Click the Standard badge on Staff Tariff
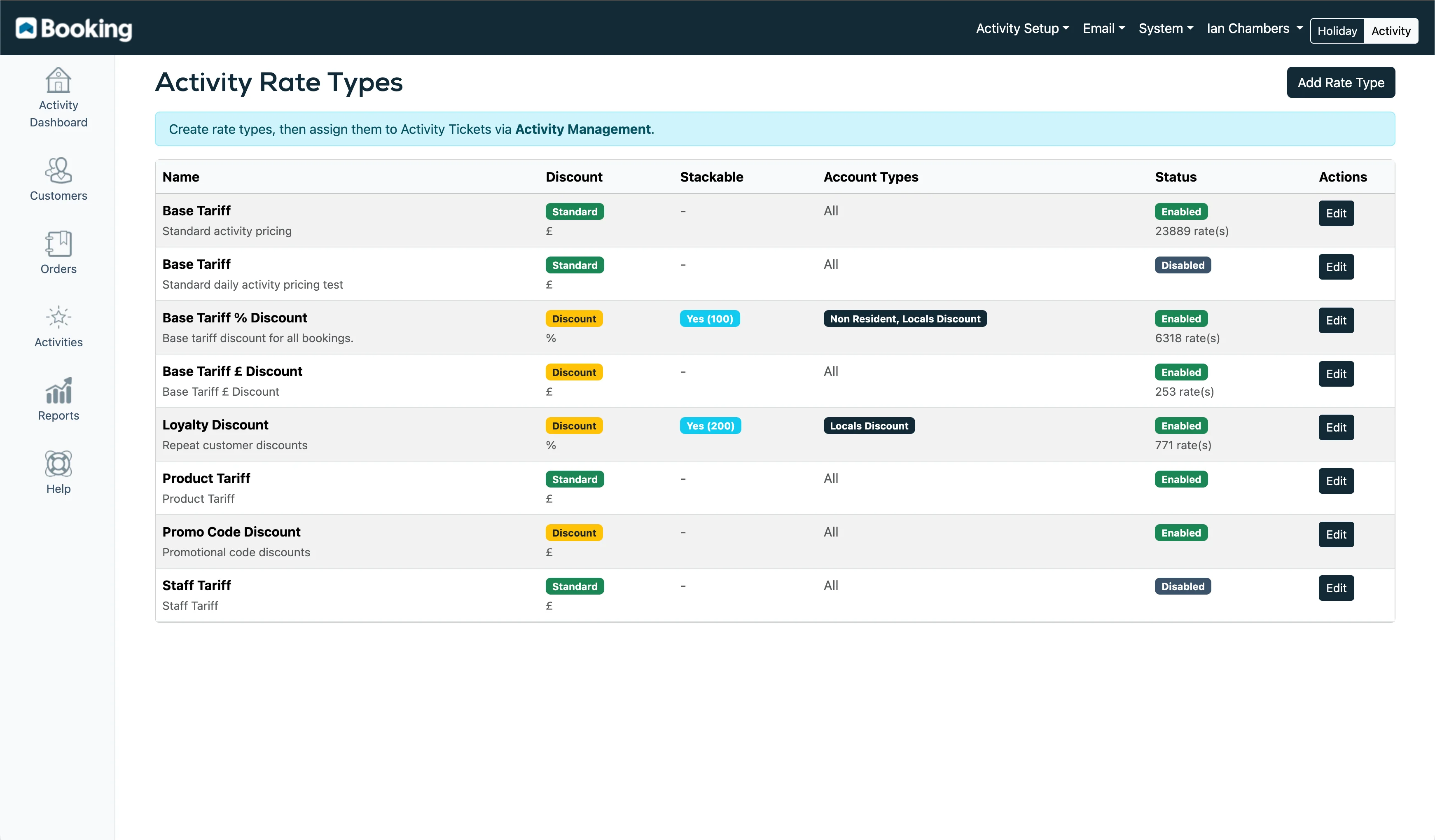The height and width of the screenshot is (840, 1435). [575, 586]
